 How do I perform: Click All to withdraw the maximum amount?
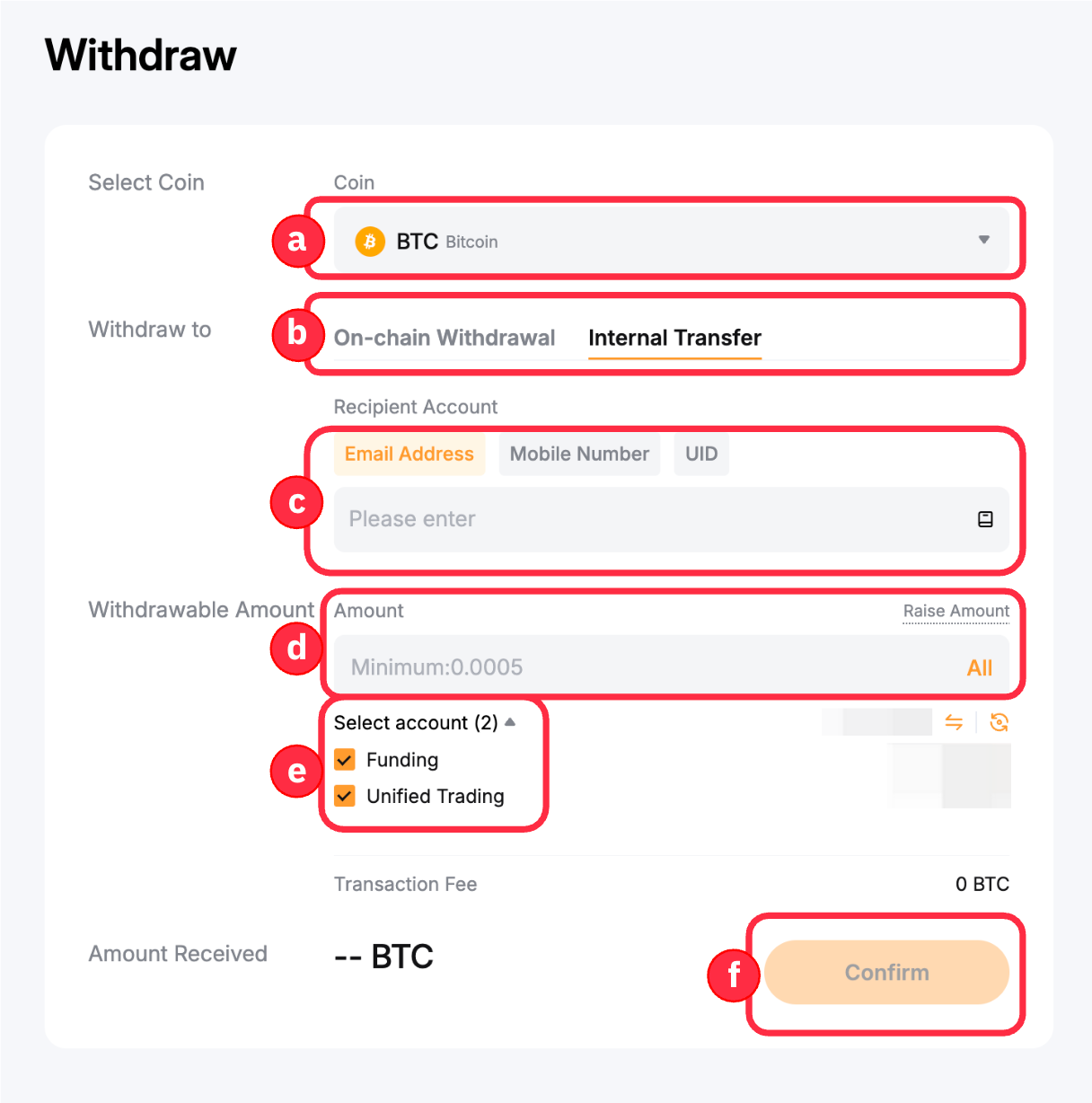pyautogui.click(x=979, y=667)
